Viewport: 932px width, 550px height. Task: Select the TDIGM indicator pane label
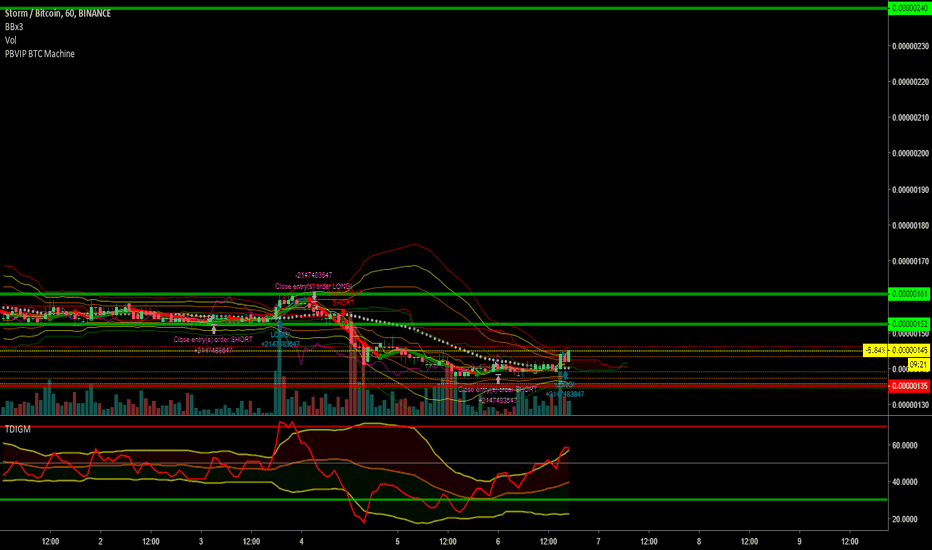(x=17, y=429)
